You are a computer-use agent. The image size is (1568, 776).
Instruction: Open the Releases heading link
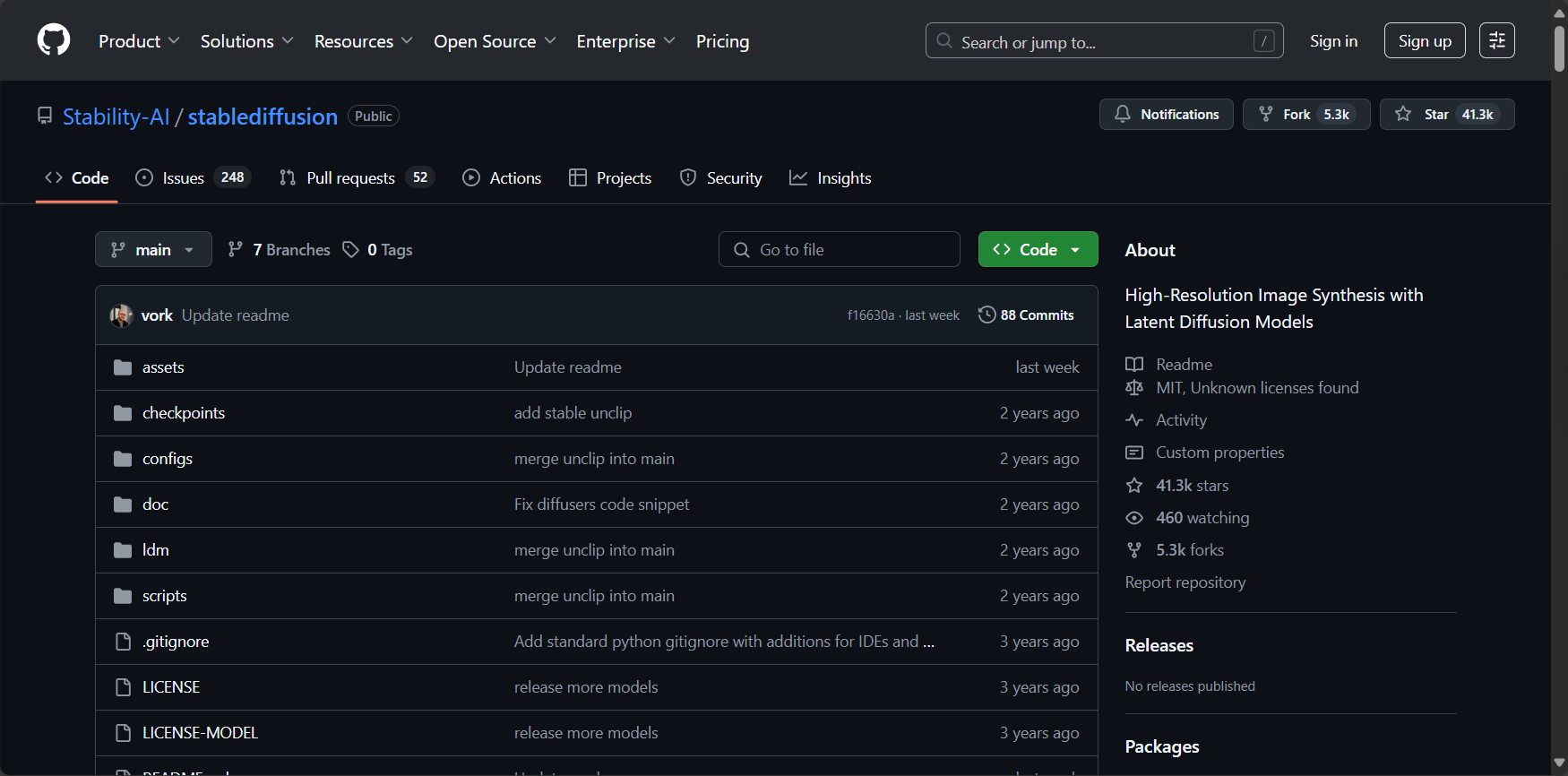tap(1159, 645)
